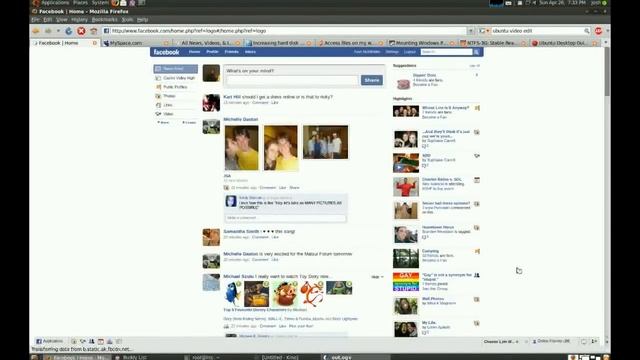The width and height of the screenshot is (640, 360).
Task: Switch to the 'Ubuntu Desktop Gui...' tab
Action: tap(565, 43)
